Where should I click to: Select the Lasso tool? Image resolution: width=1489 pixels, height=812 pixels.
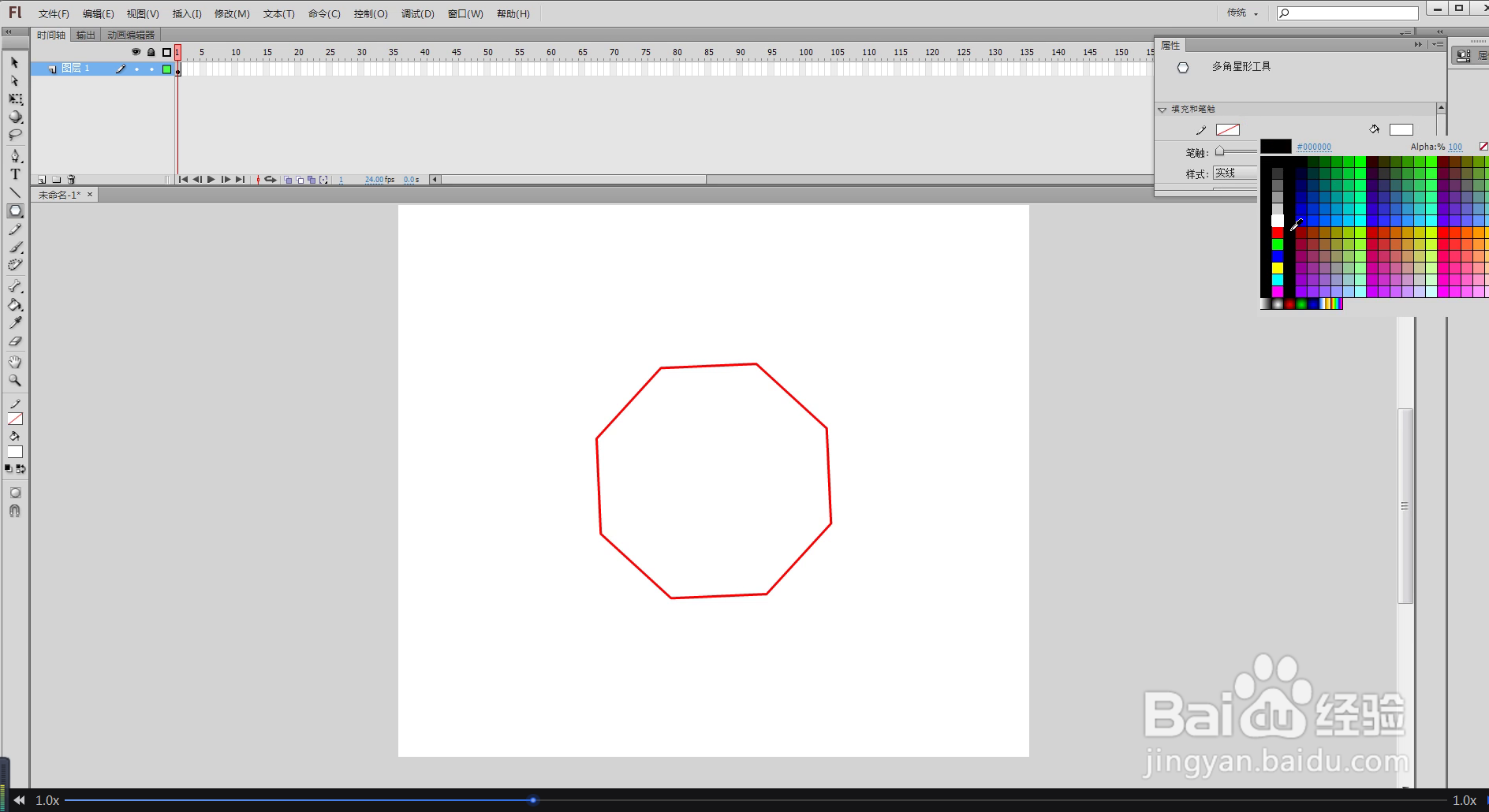click(x=14, y=135)
